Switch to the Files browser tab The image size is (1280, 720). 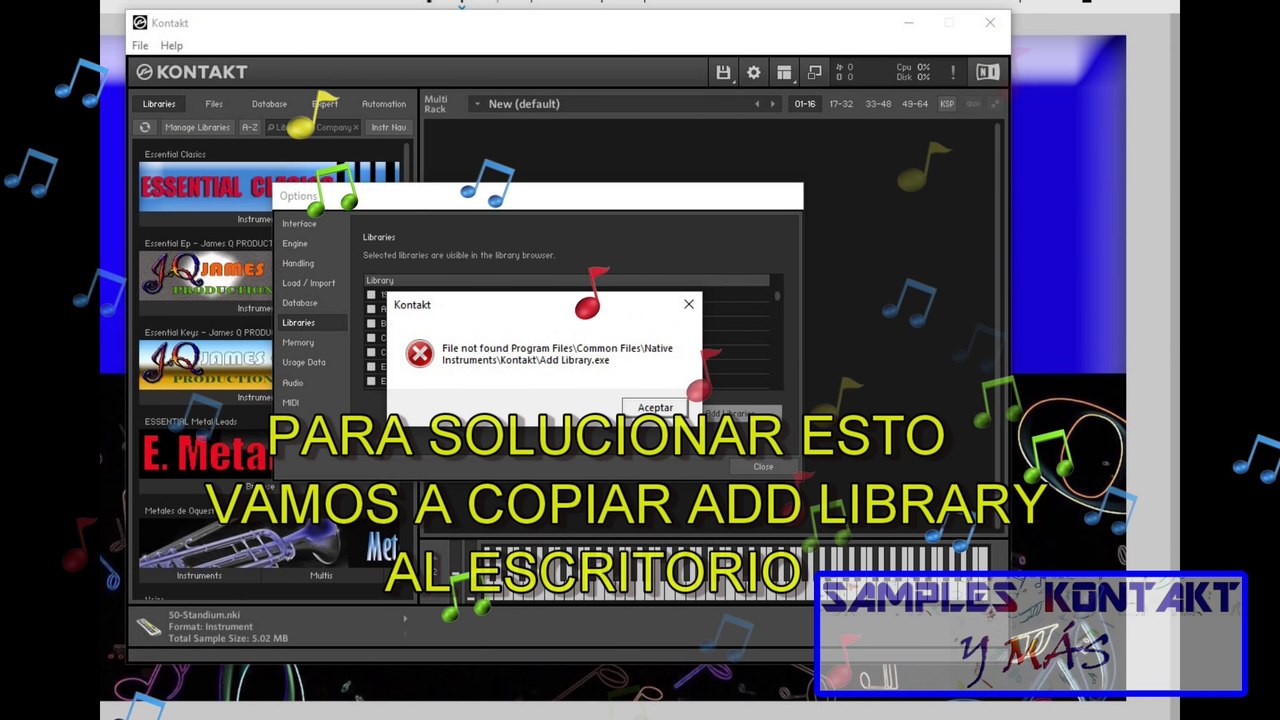(214, 104)
